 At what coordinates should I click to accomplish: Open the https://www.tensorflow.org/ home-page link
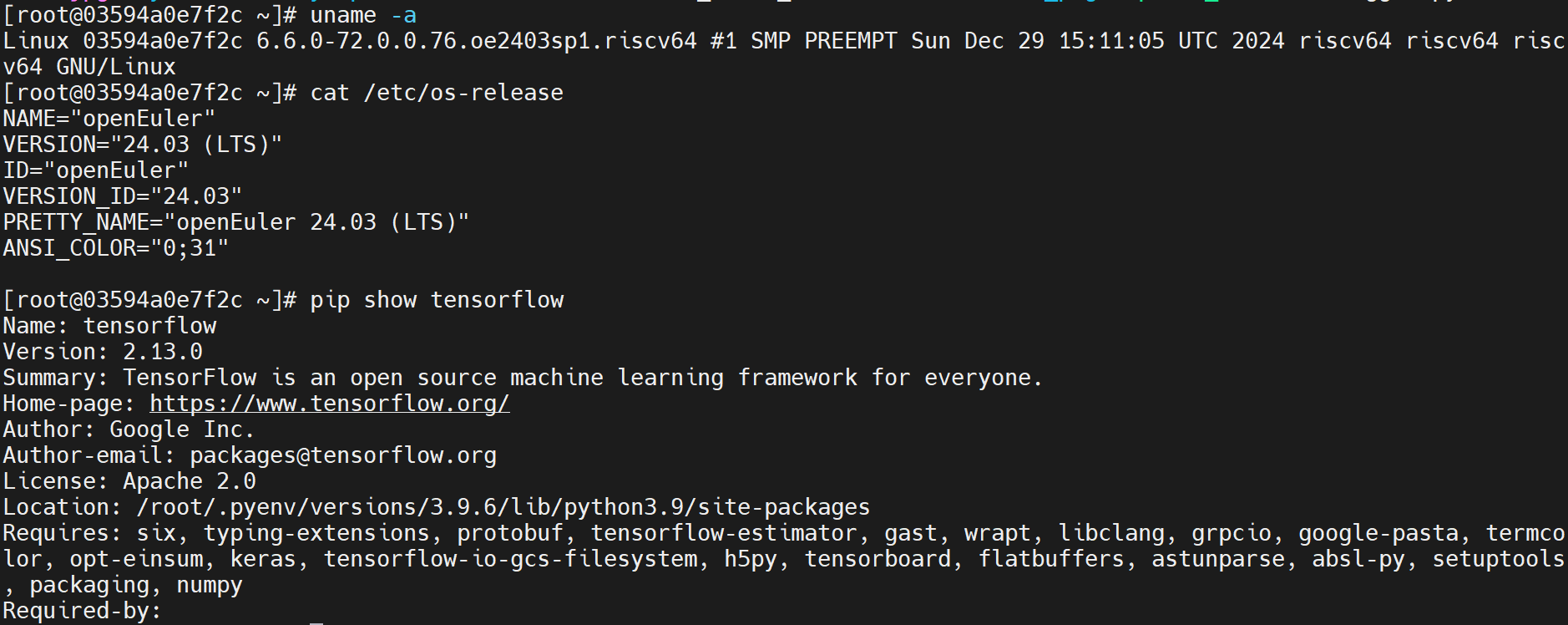tap(330, 404)
